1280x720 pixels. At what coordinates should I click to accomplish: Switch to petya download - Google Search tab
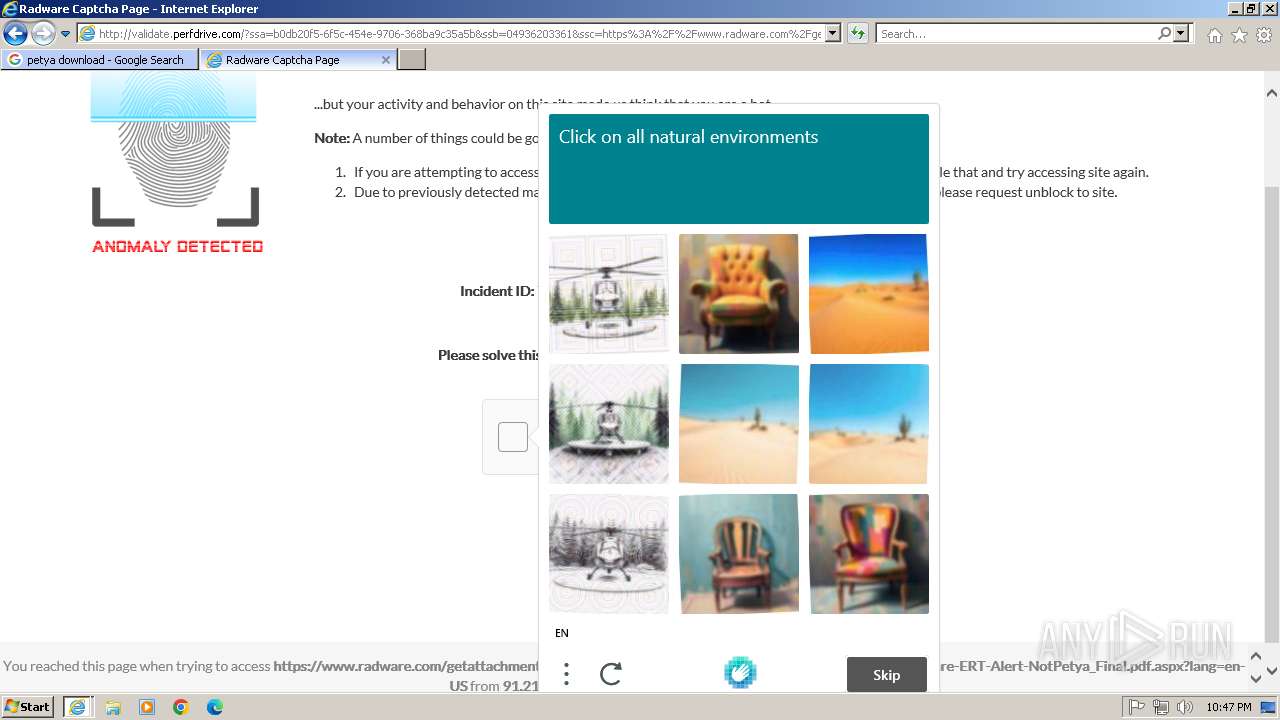98,60
